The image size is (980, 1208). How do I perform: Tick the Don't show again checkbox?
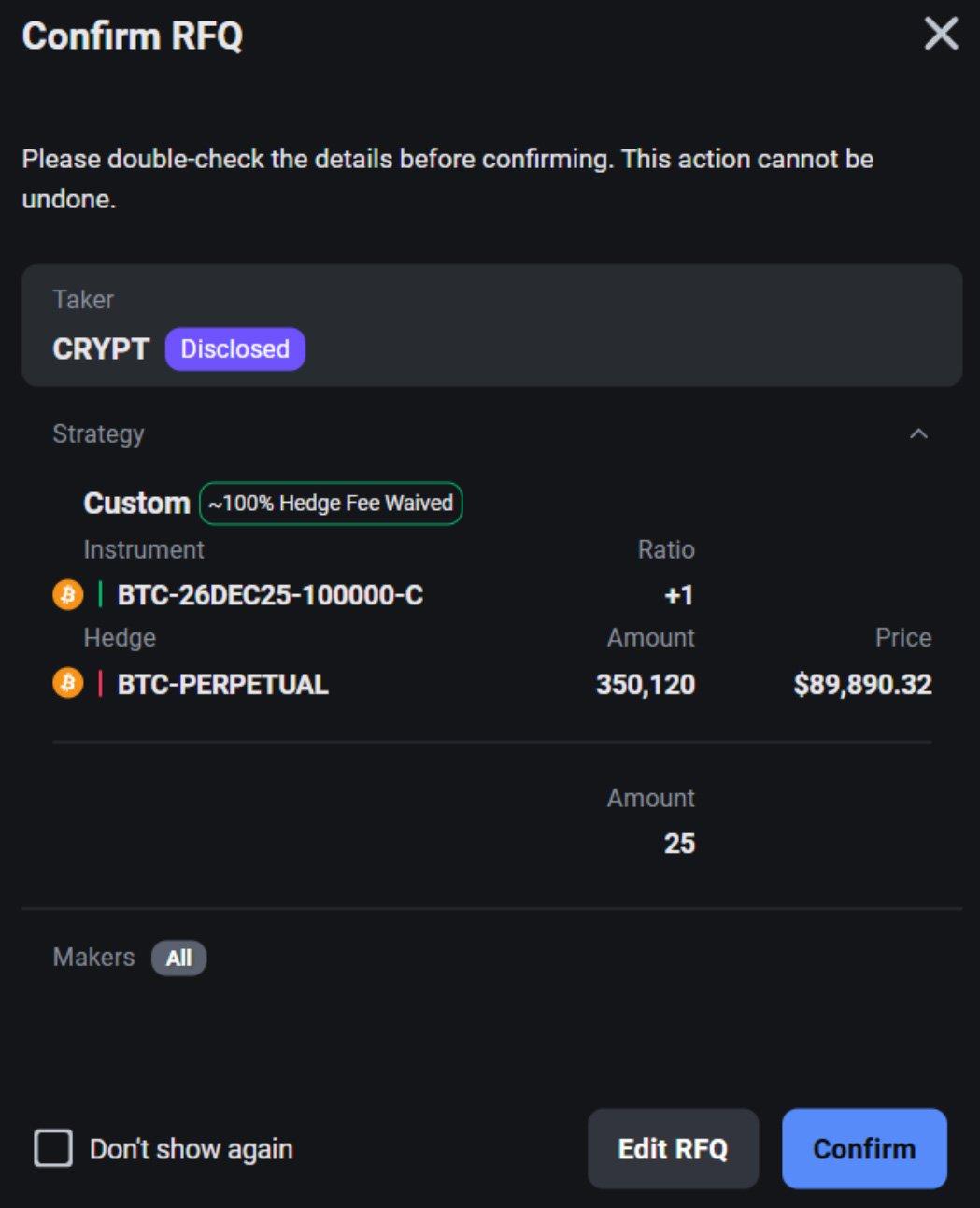pos(53,1148)
